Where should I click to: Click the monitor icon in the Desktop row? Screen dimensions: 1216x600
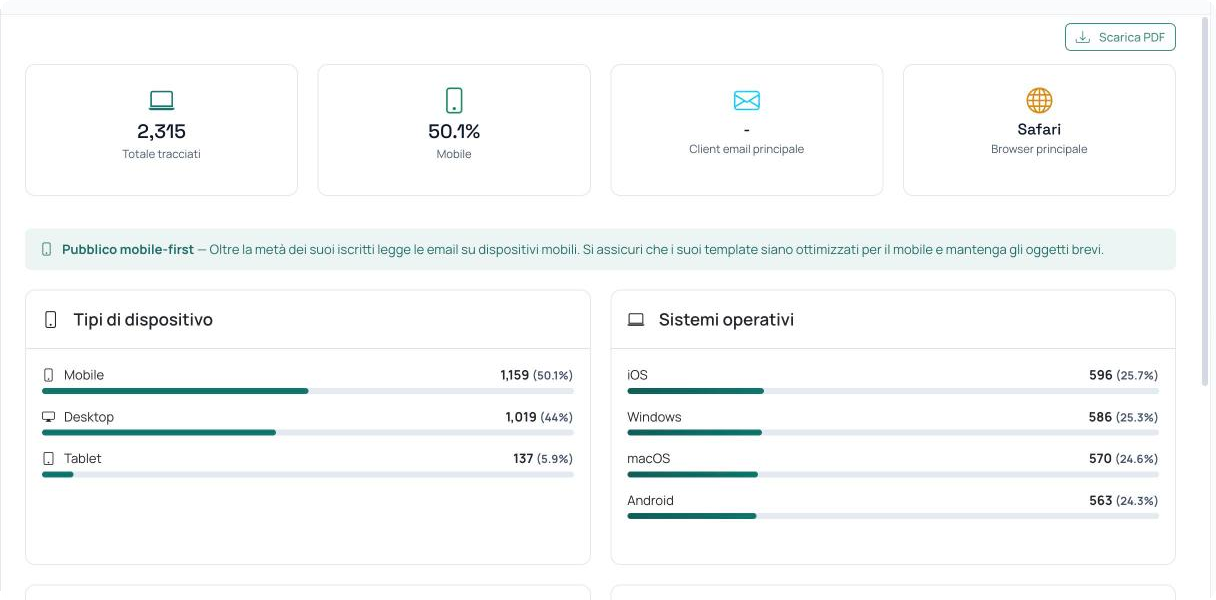coord(48,417)
